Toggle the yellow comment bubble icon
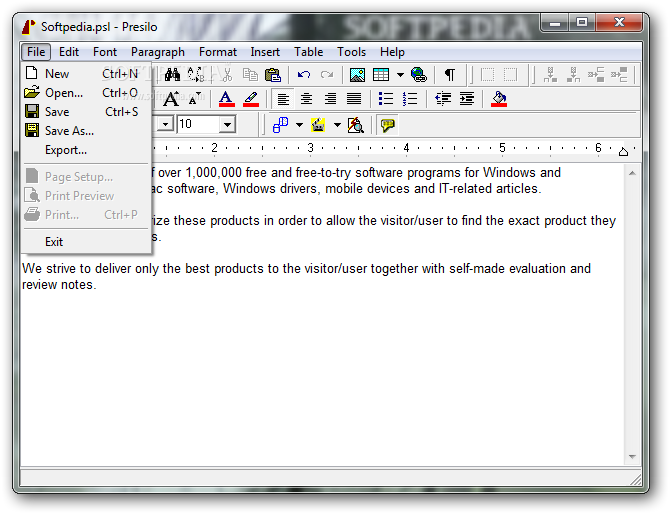Screen dimensions: 670x514 pyautogui.click(x=388, y=125)
